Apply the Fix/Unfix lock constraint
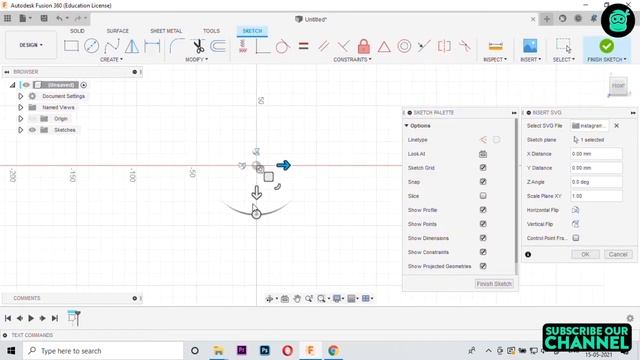640x360 pixels. coord(364,46)
